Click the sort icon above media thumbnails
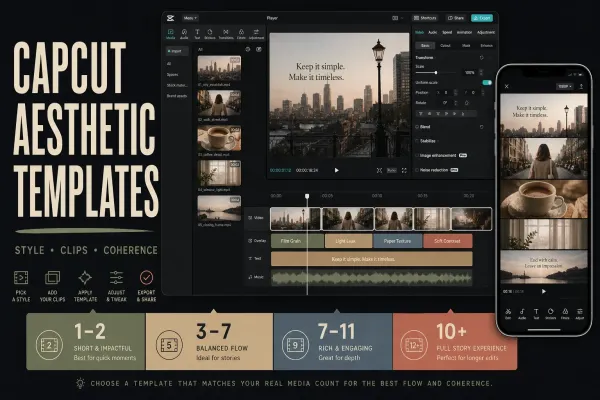Viewport: 600px width, 400px height. 248,49
